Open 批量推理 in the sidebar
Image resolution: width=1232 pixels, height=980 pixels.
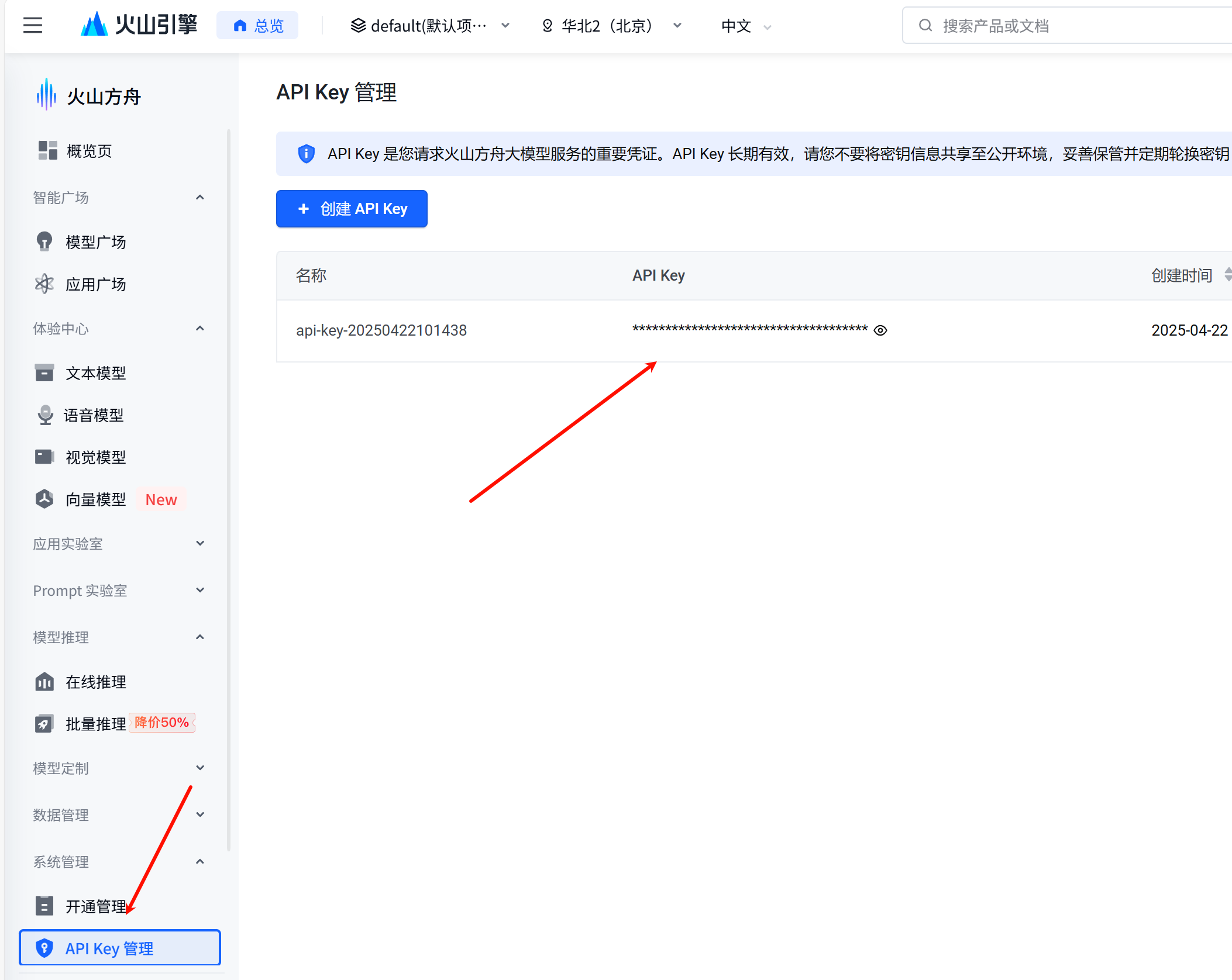95,724
